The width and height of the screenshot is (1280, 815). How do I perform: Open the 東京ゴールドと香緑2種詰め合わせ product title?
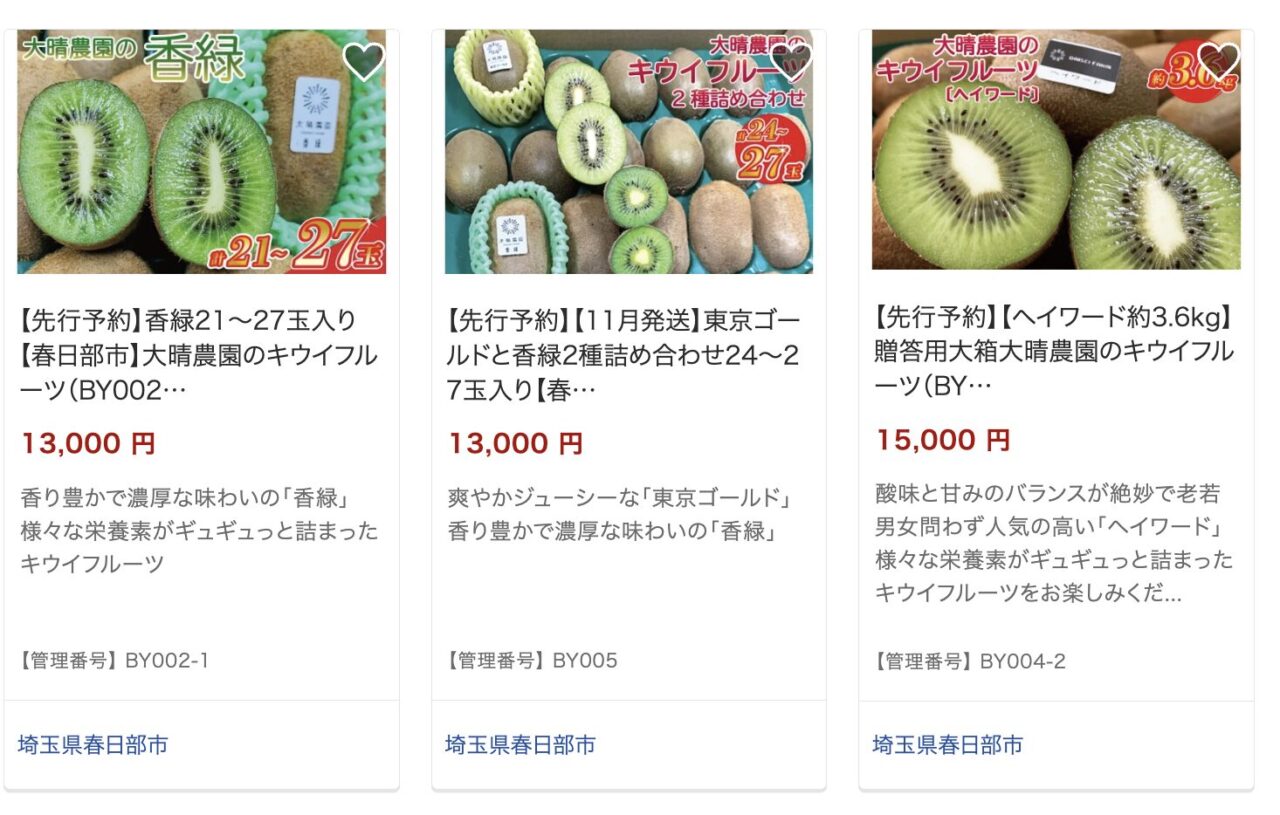click(x=625, y=355)
